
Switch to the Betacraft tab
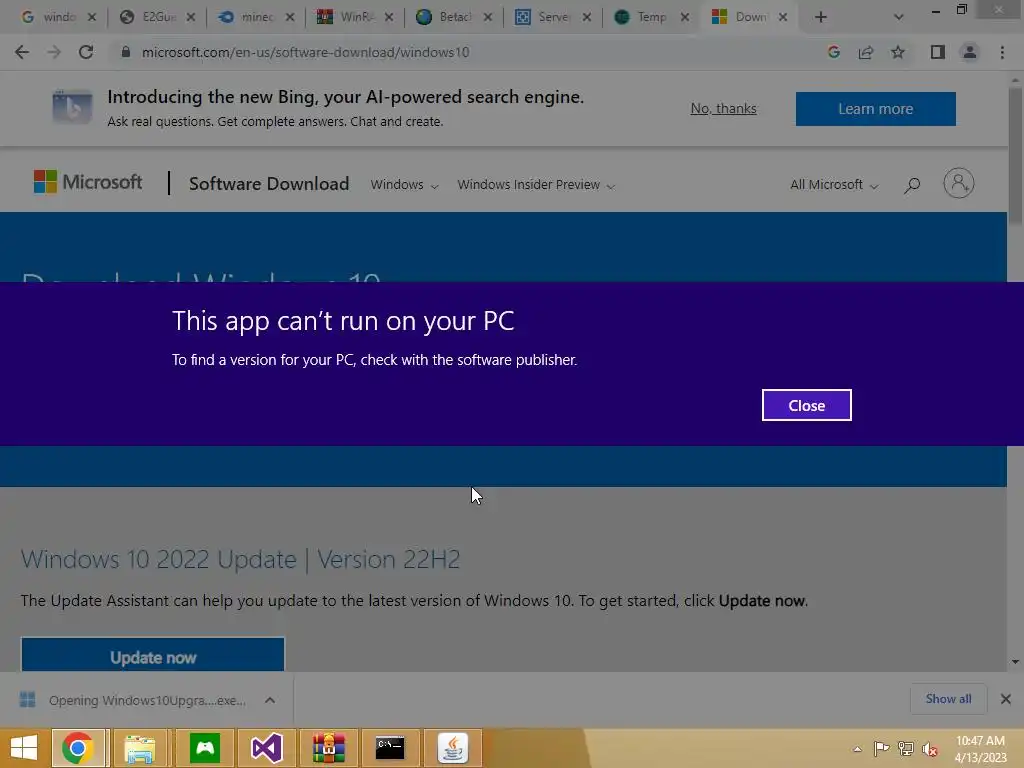[x=445, y=18]
